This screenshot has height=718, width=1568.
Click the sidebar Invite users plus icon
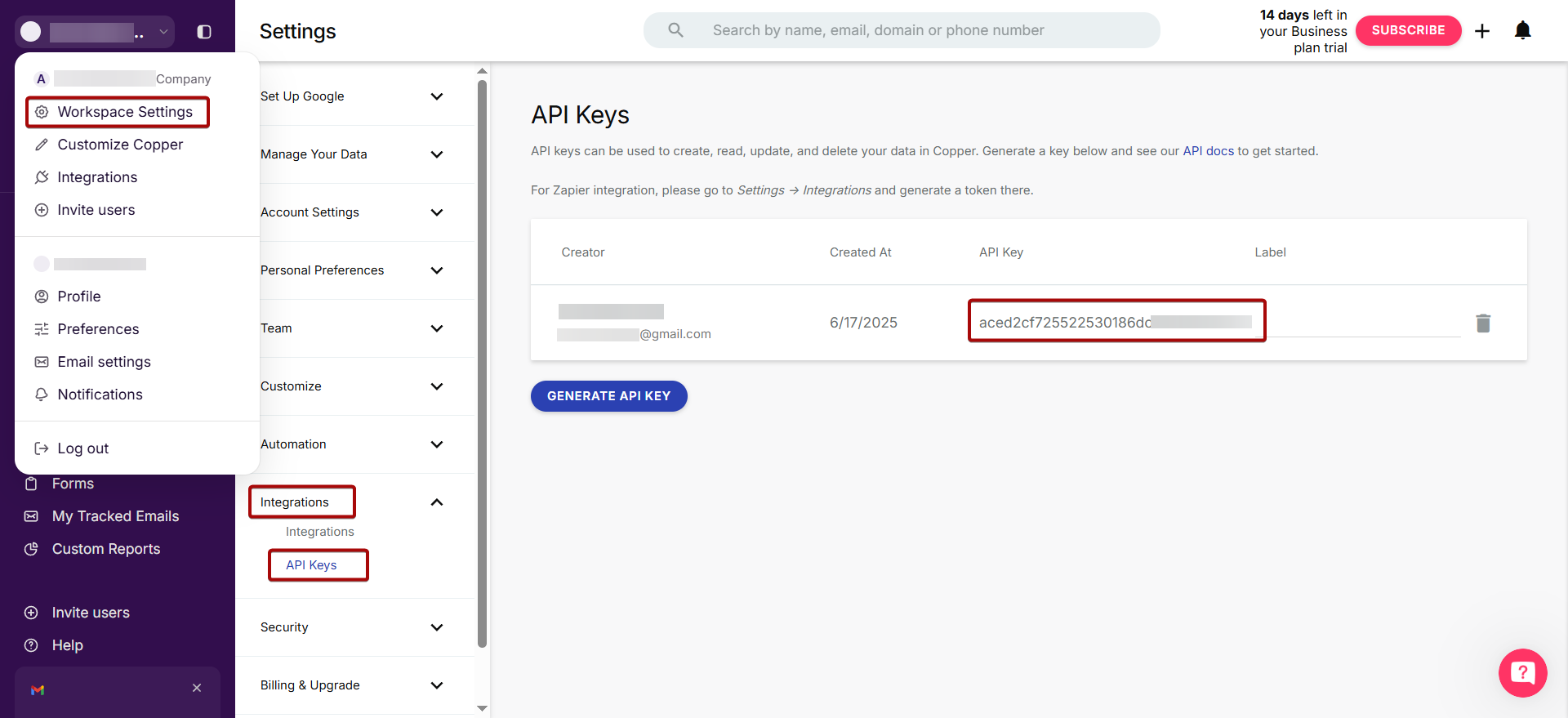[x=31, y=613]
